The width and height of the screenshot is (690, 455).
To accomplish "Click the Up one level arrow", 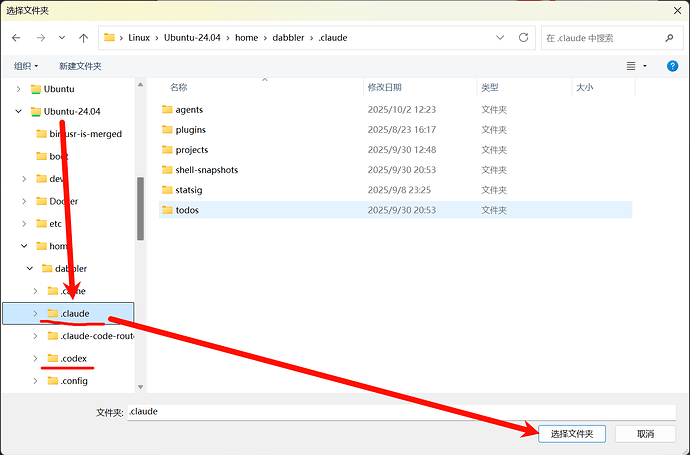I will click(83, 38).
